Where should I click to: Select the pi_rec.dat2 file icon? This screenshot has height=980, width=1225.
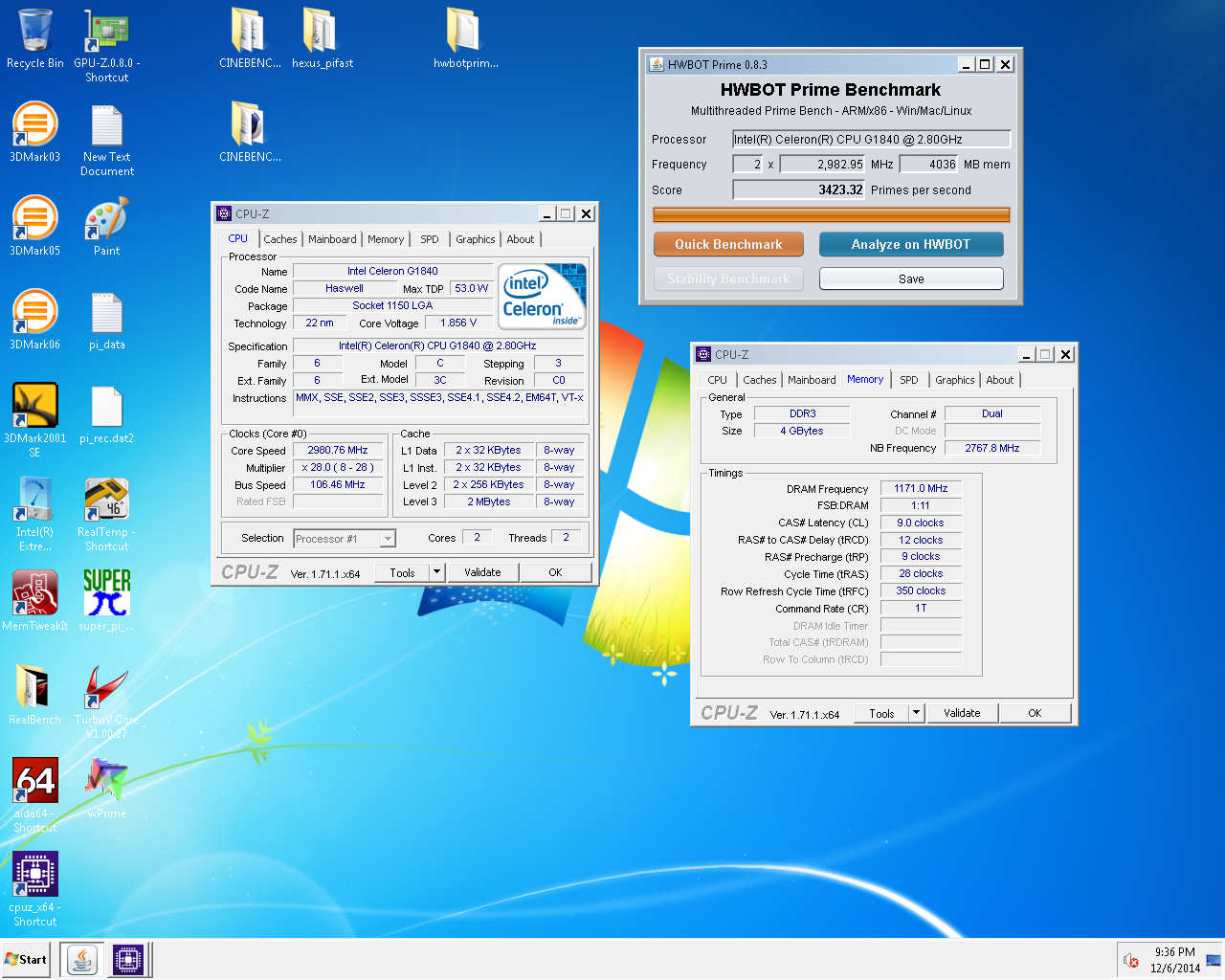click(x=106, y=413)
